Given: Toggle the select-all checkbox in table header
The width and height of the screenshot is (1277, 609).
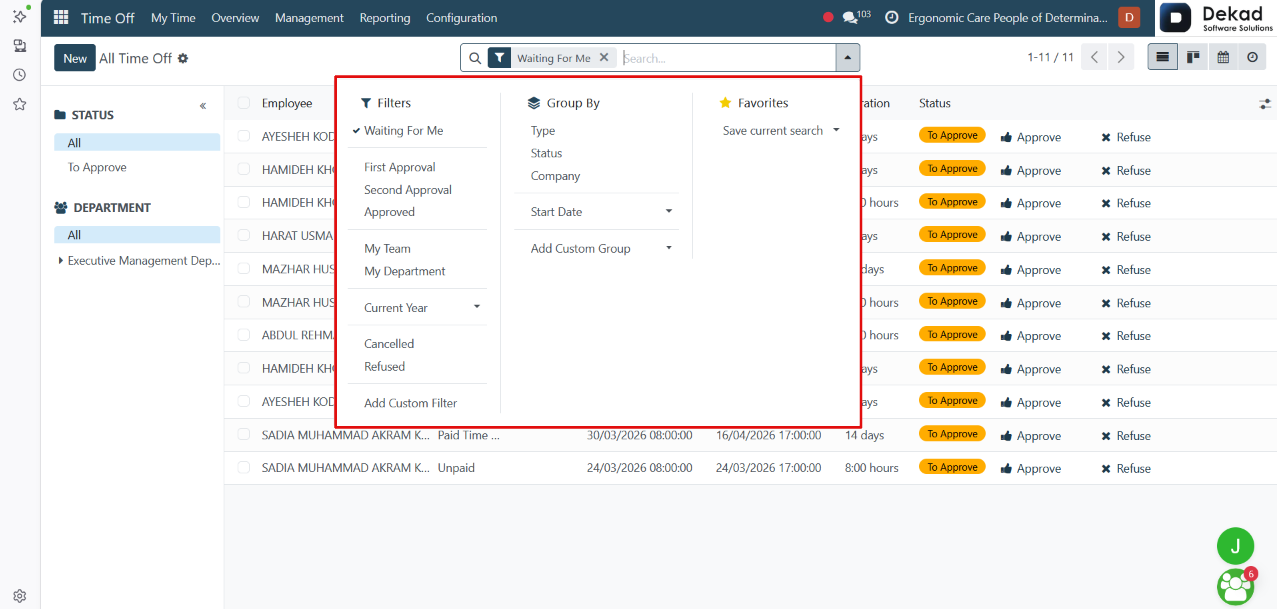Looking at the screenshot, I should [244, 103].
